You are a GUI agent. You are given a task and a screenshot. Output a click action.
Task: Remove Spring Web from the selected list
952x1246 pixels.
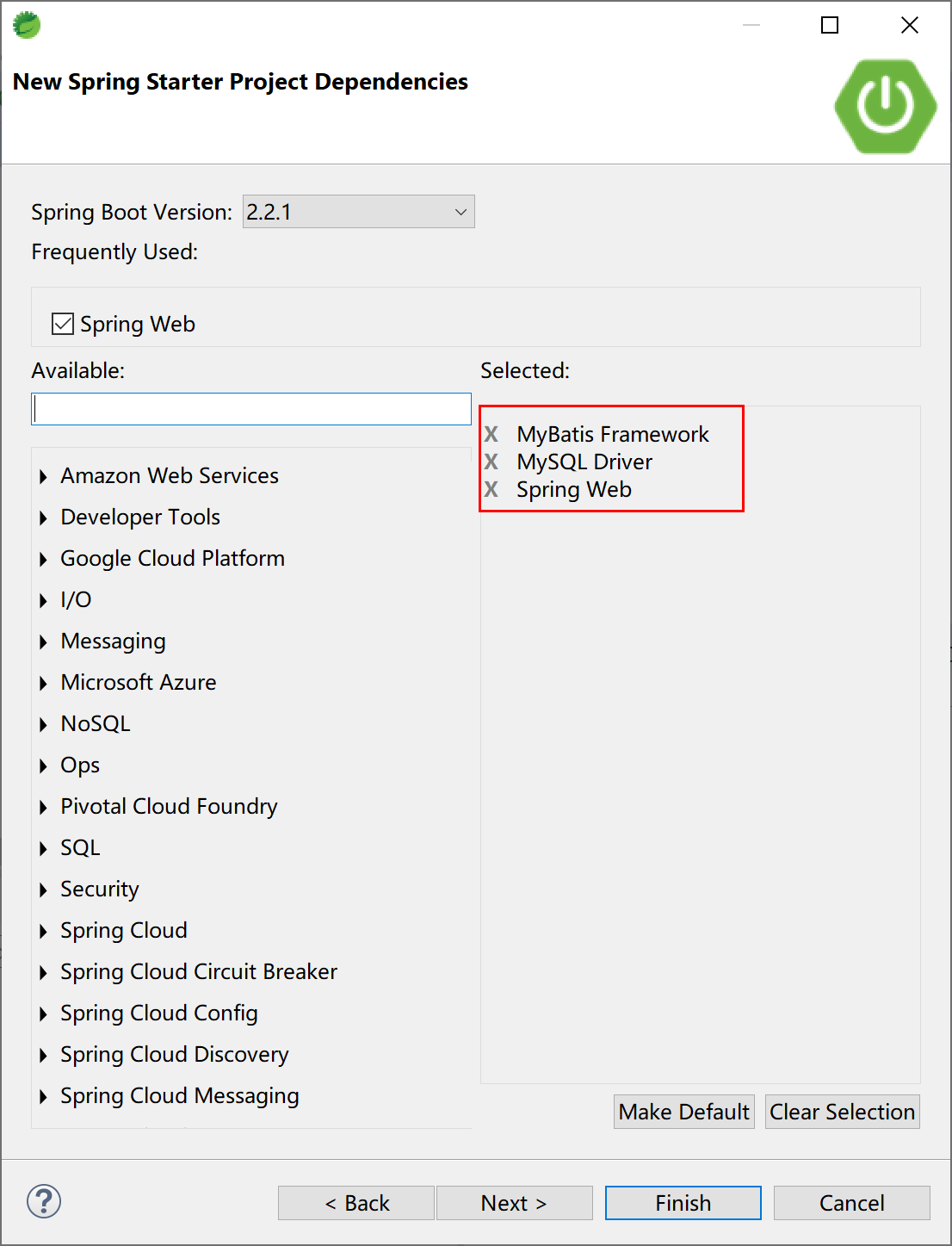point(491,489)
